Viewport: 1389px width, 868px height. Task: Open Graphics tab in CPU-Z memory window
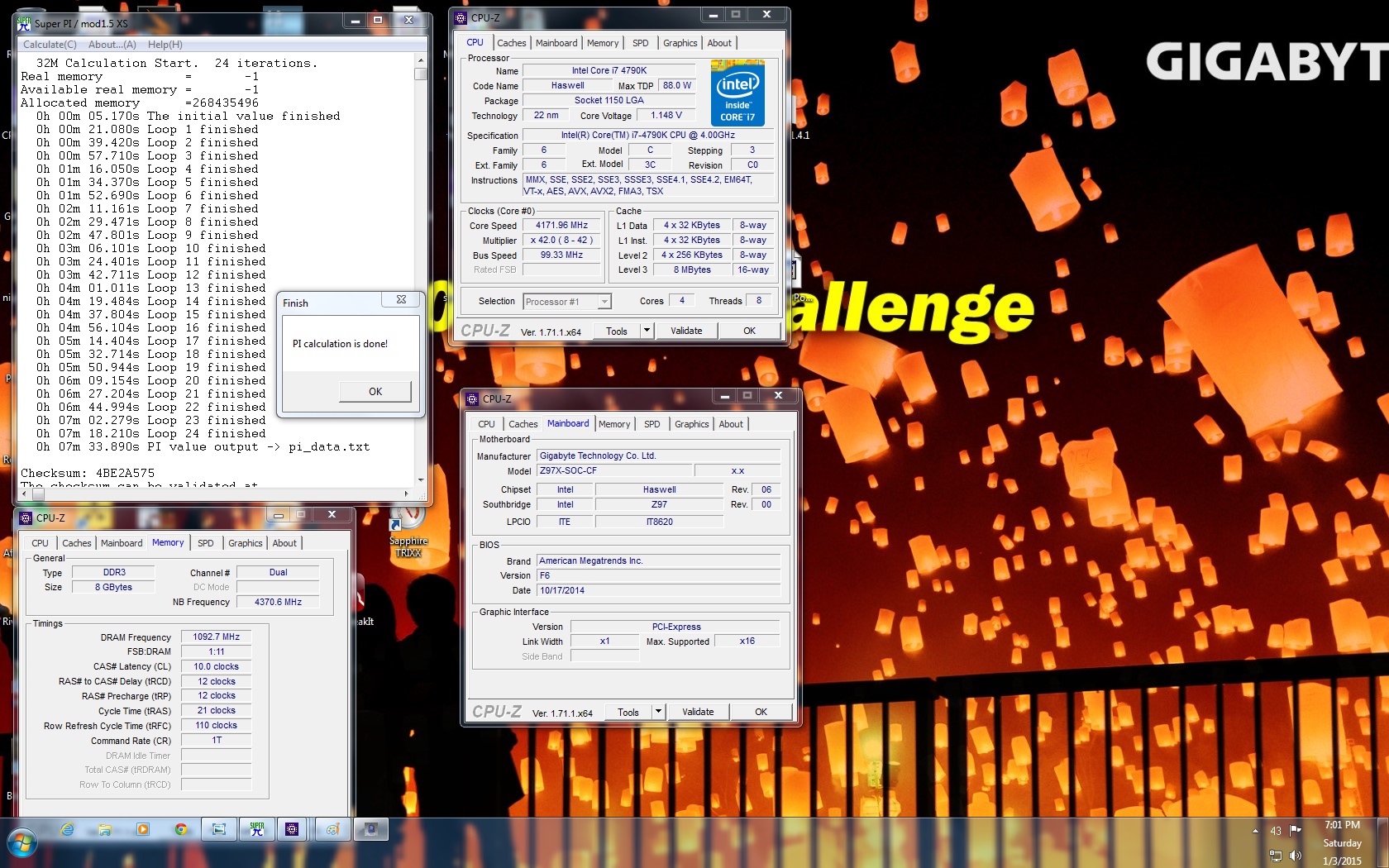[246, 543]
